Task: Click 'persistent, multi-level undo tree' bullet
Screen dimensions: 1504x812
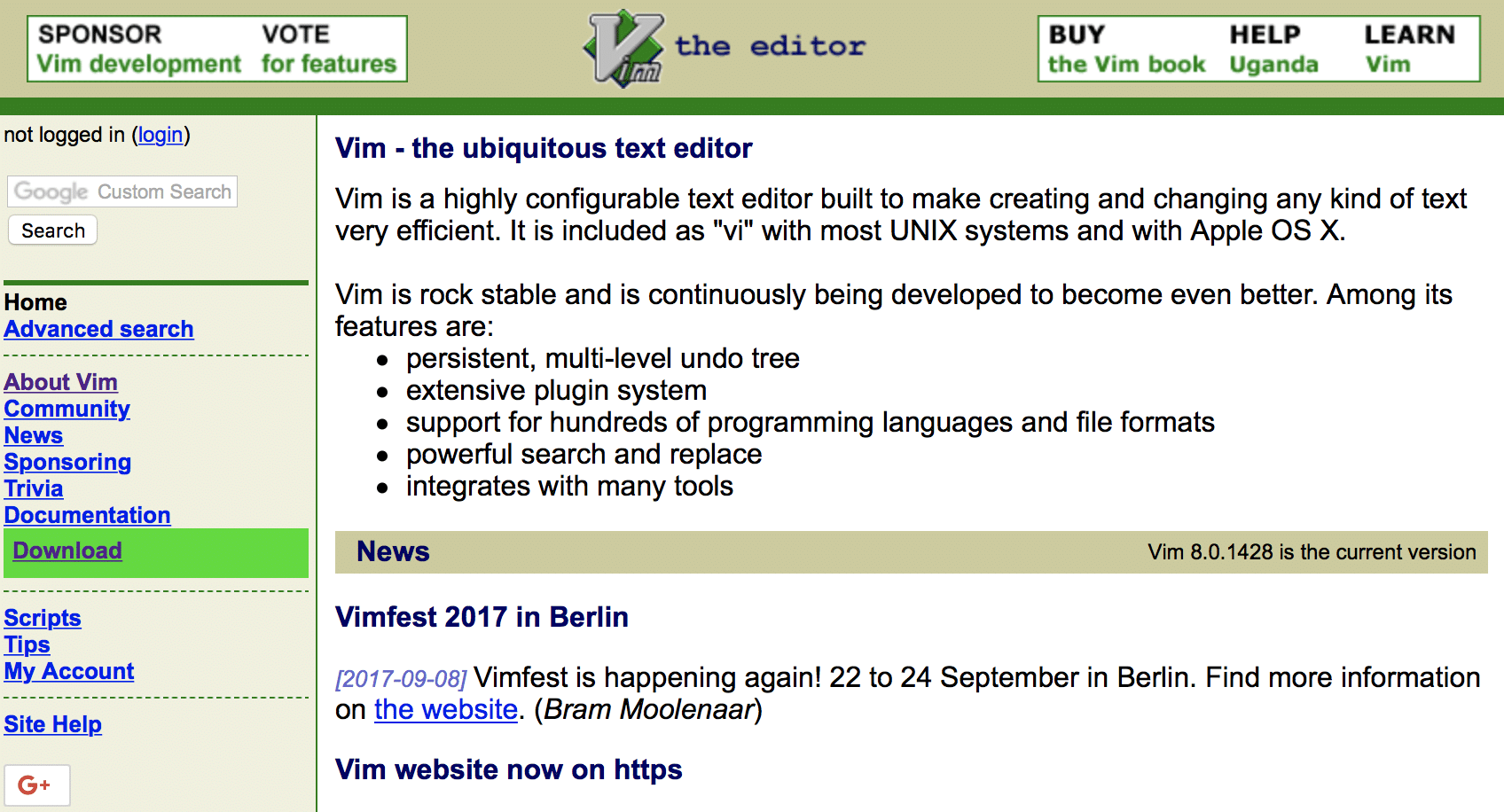Action: point(603,358)
